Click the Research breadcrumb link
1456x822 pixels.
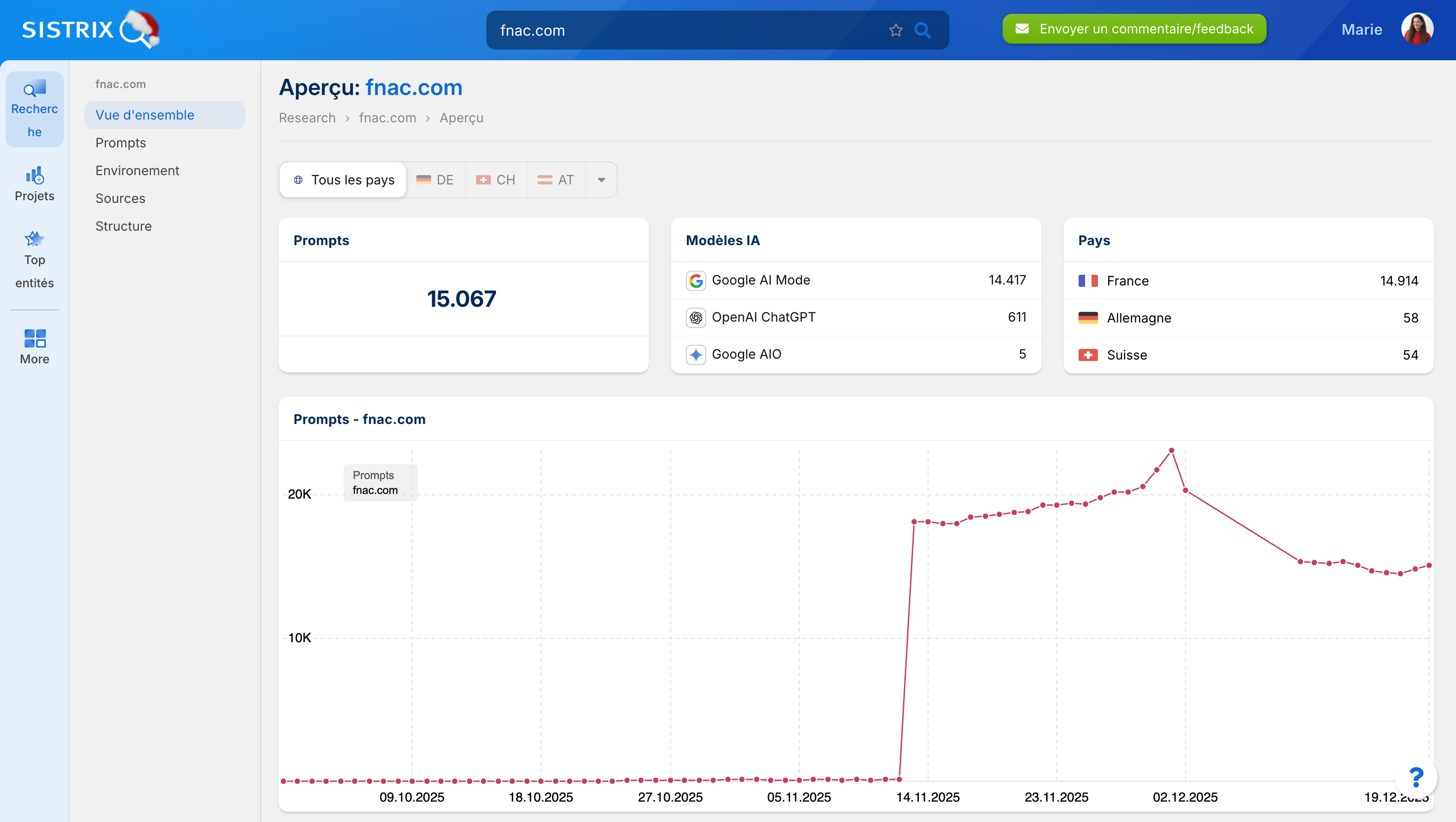click(307, 118)
